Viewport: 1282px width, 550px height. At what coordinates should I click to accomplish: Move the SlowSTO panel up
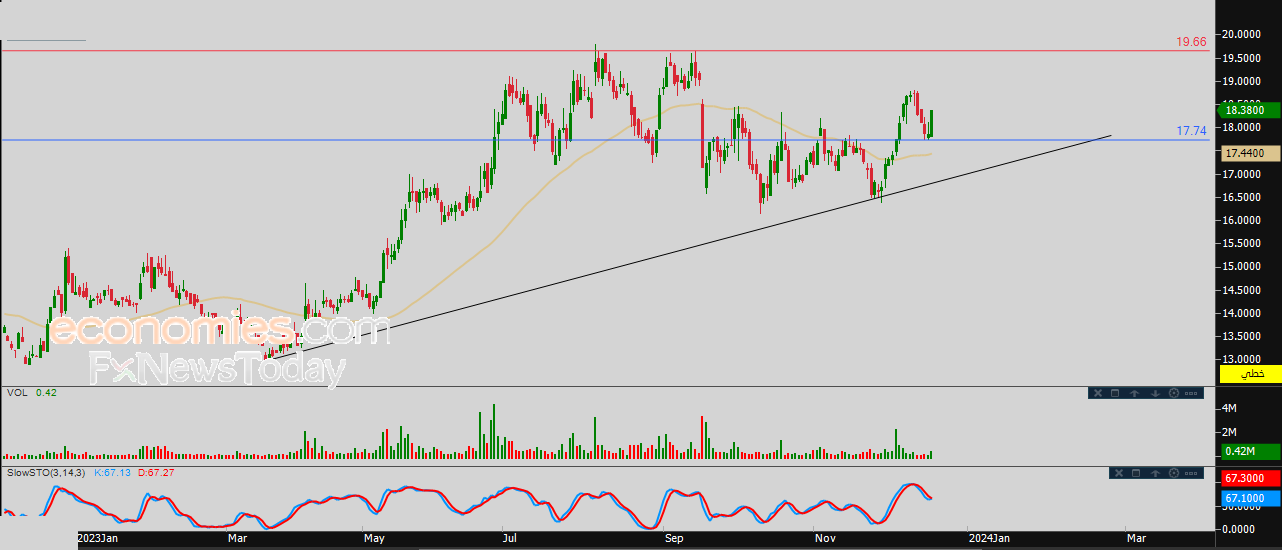point(1156,473)
